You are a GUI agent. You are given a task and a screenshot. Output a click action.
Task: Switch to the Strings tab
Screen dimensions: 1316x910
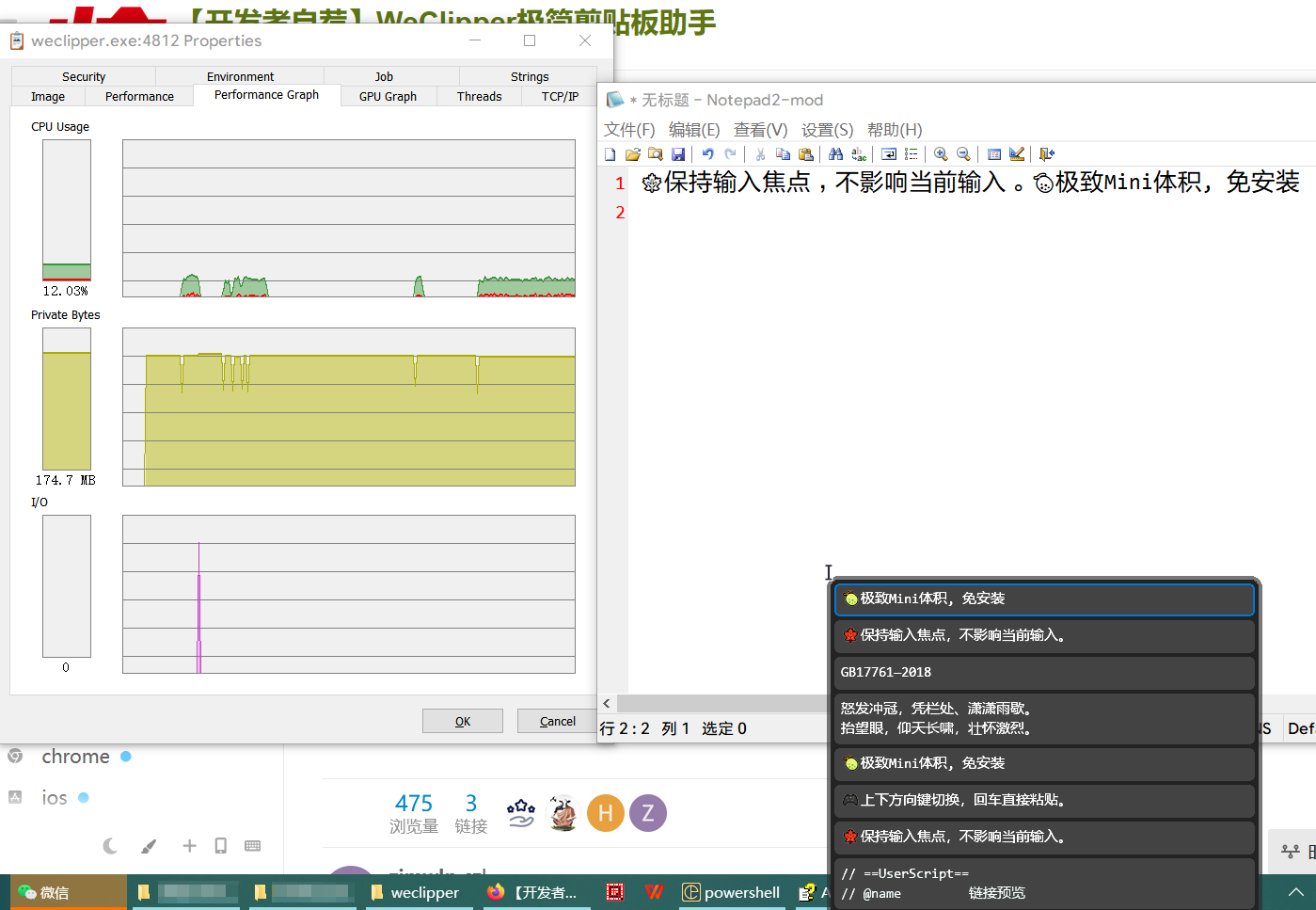tap(530, 77)
